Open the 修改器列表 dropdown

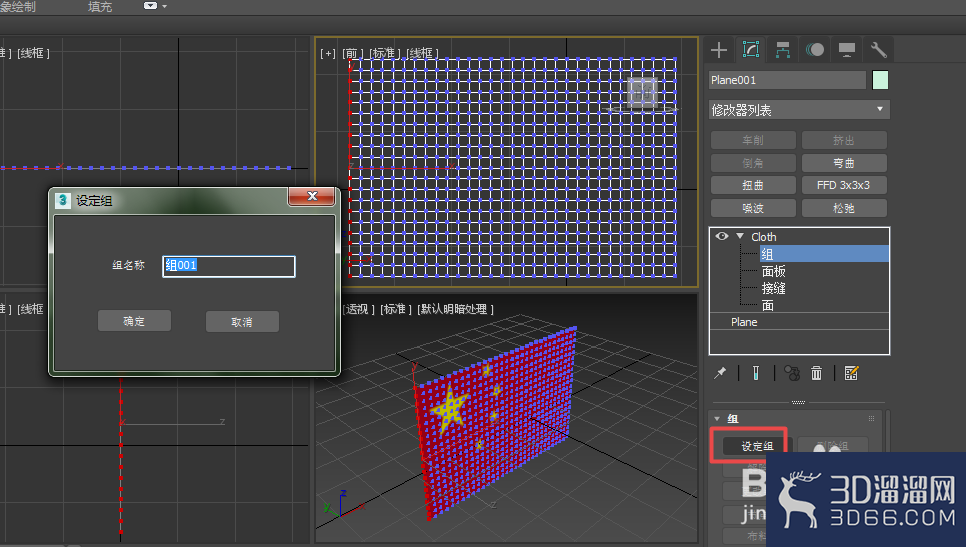[x=799, y=110]
